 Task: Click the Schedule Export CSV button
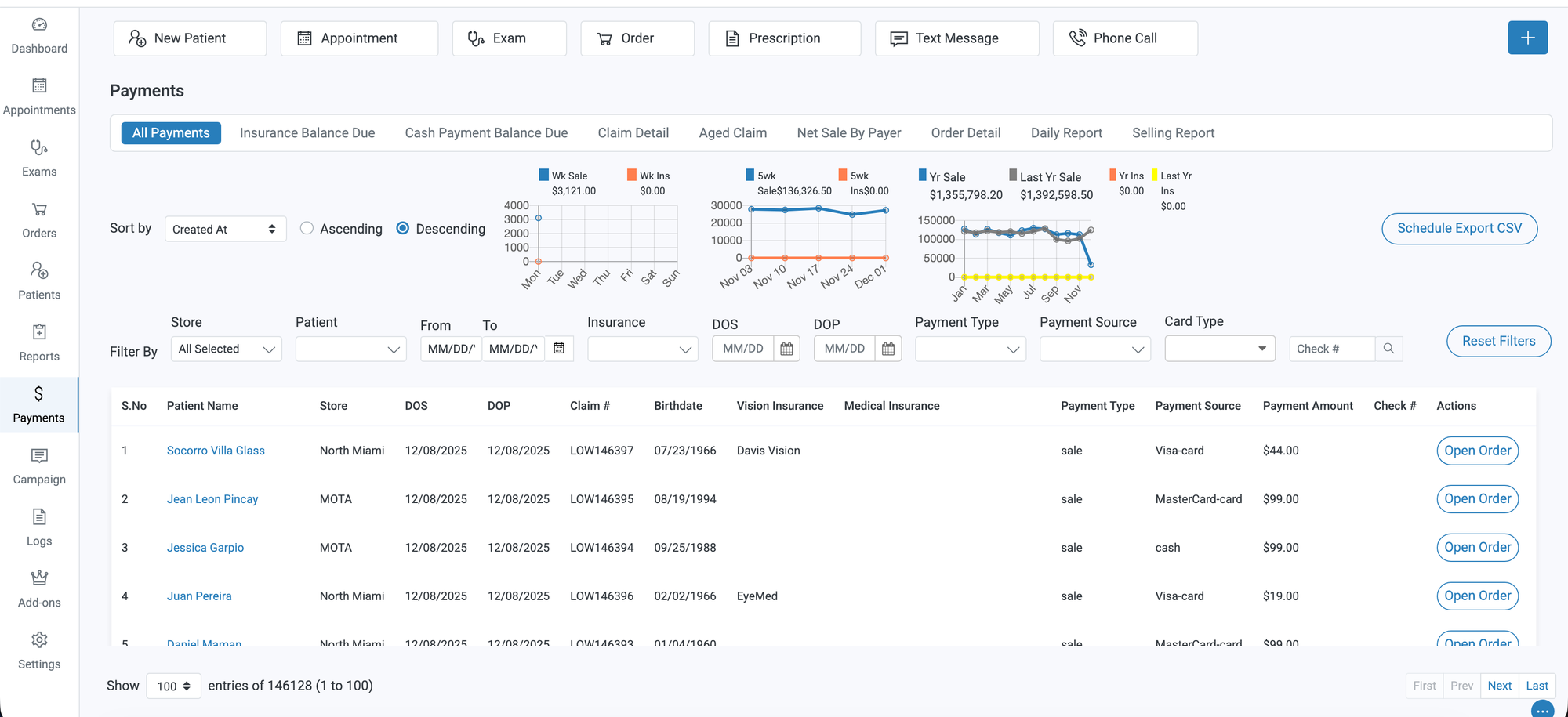tap(1458, 229)
